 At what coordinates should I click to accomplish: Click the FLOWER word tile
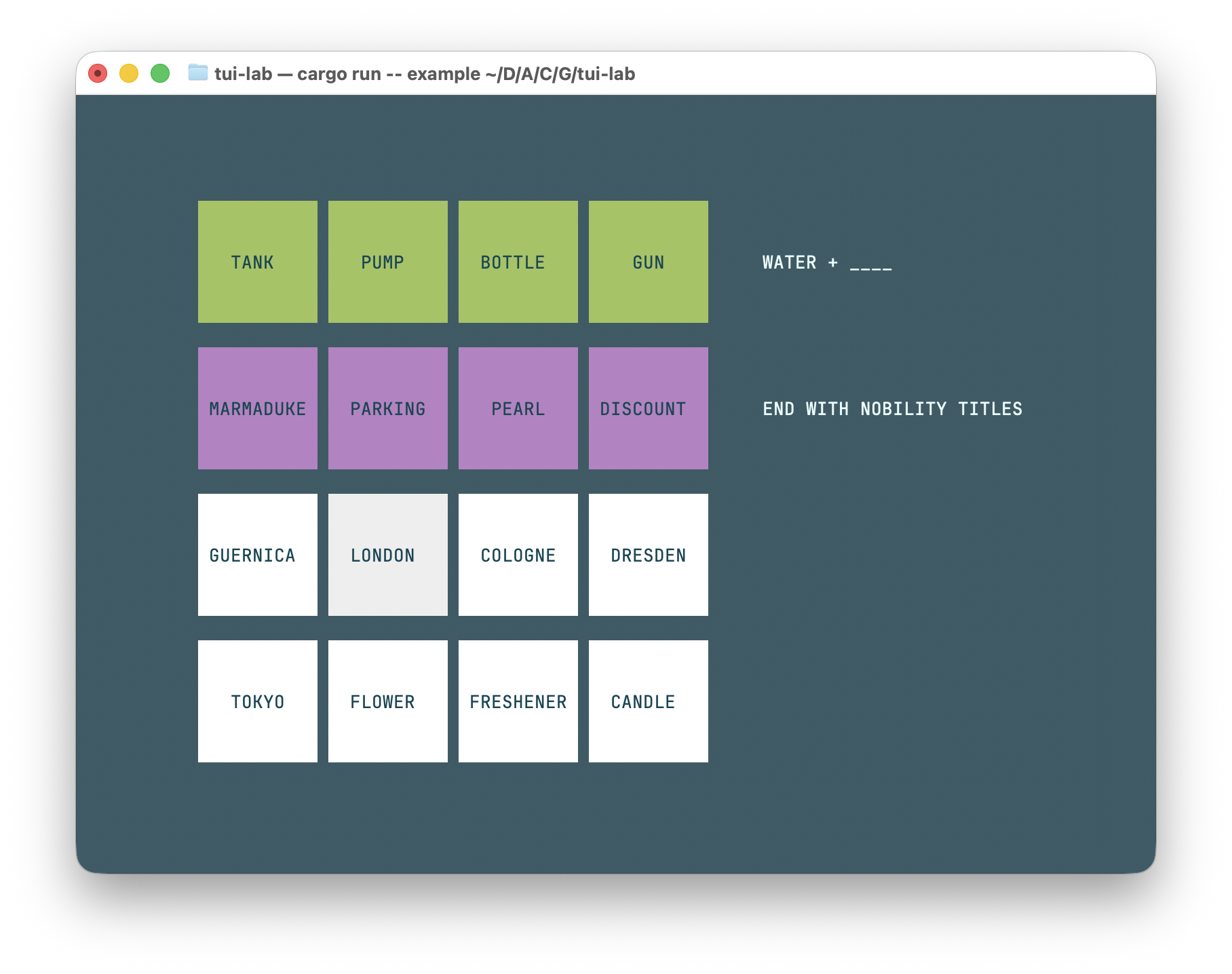387,701
